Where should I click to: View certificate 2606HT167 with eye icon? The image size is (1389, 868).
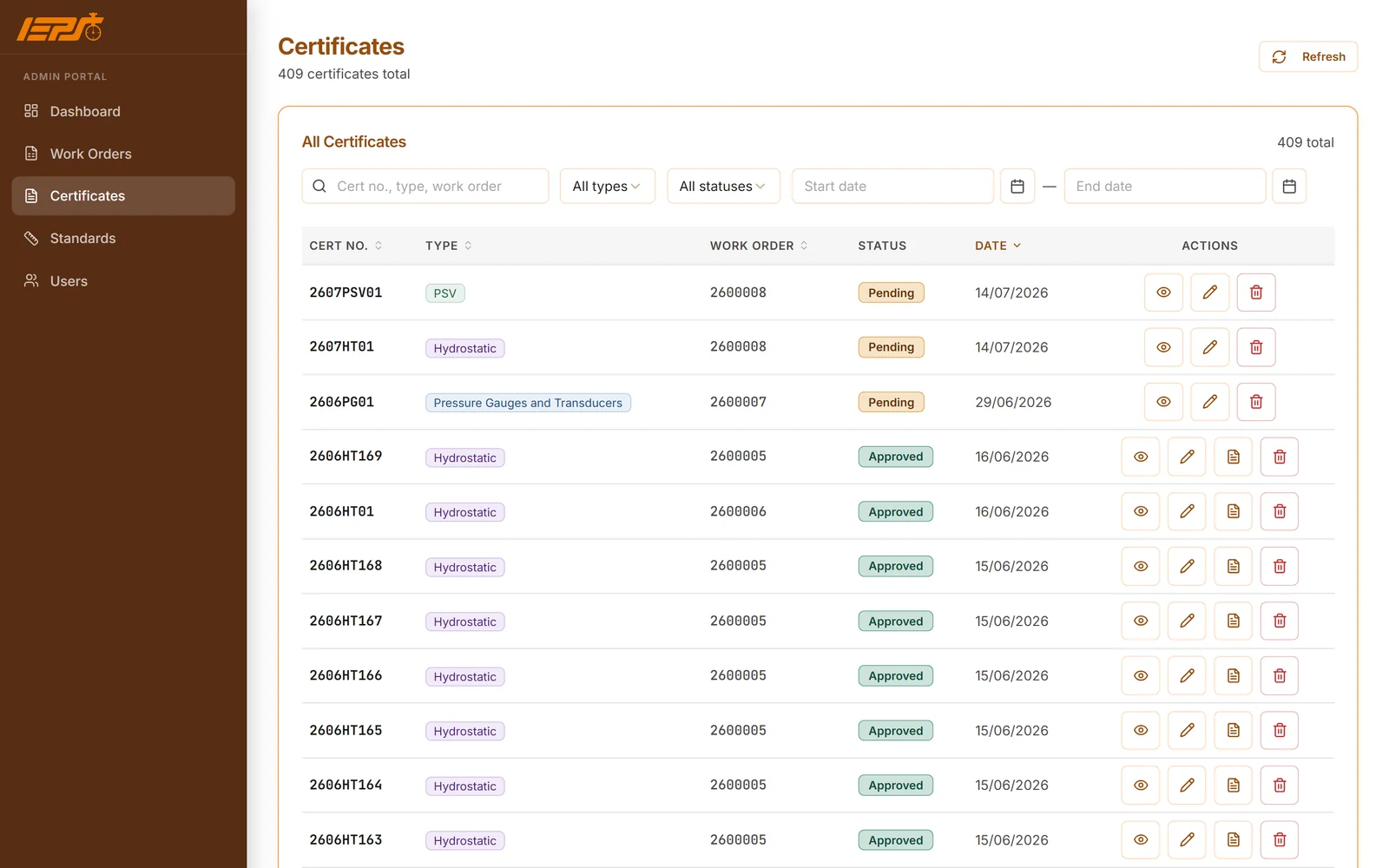pos(1141,621)
